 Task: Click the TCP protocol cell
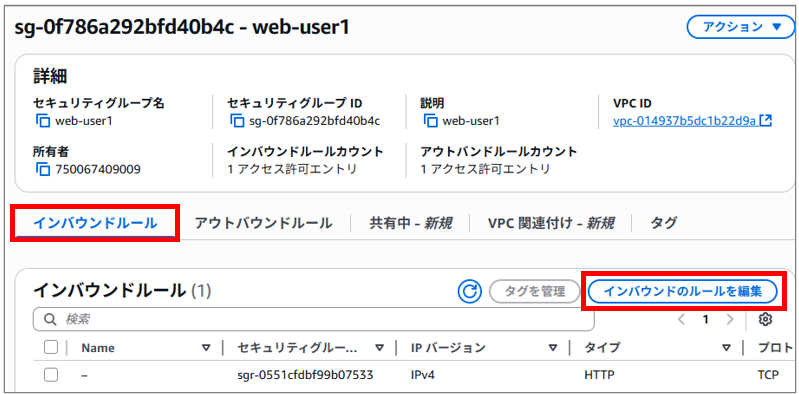tap(768, 376)
